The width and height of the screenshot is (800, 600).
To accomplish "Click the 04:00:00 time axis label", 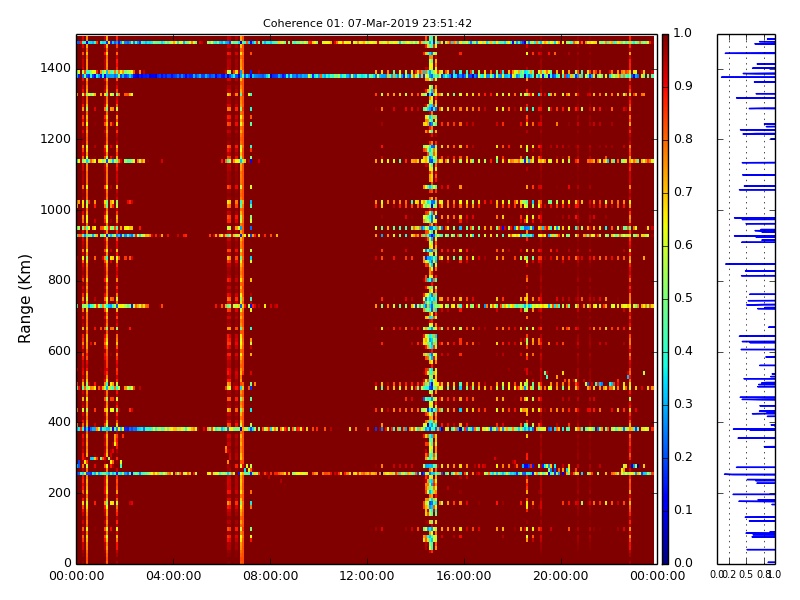I will tap(173, 576).
